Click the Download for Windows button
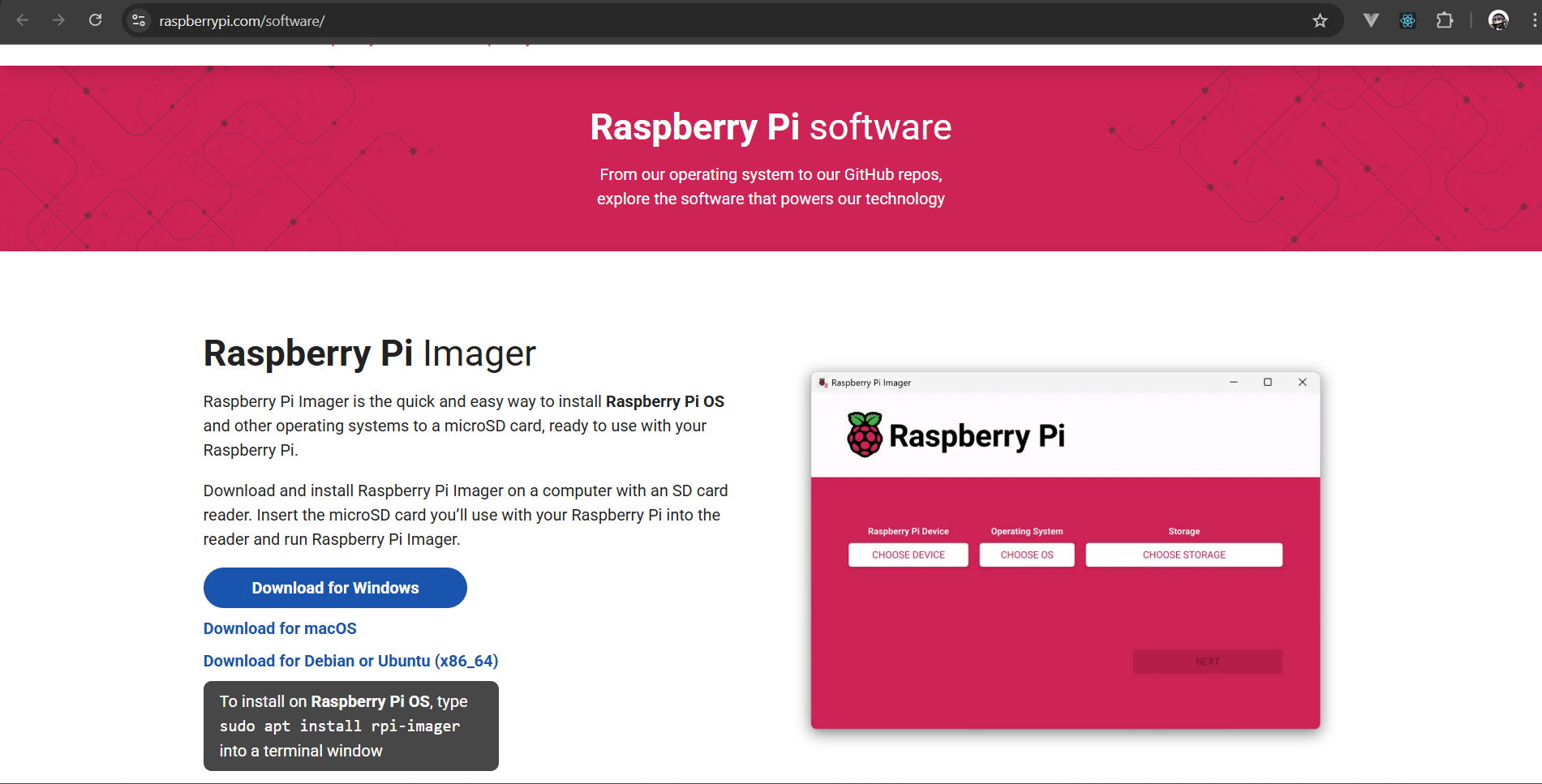The height and width of the screenshot is (784, 1542). pyautogui.click(x=335, y=588)
